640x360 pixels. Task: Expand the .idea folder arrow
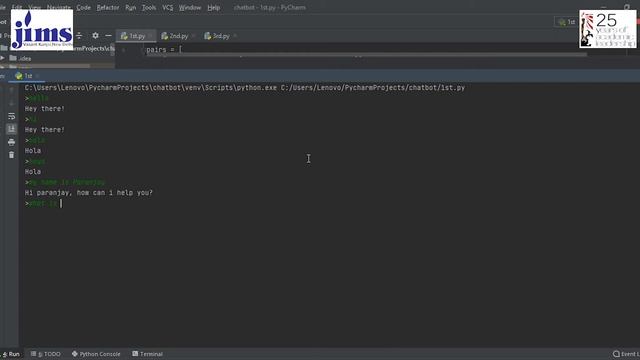click(x=3, y=58)
